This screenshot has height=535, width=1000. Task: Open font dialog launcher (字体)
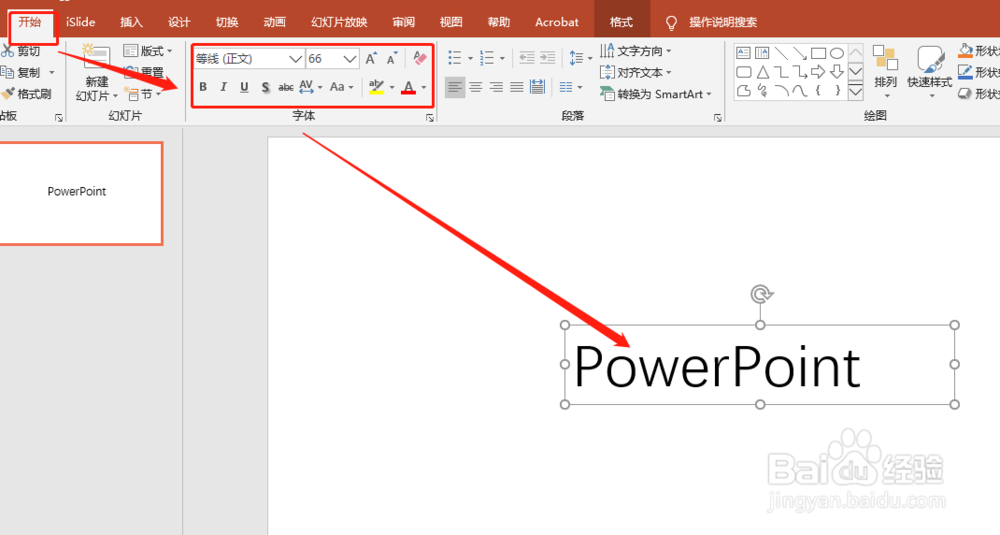point(430,118)
